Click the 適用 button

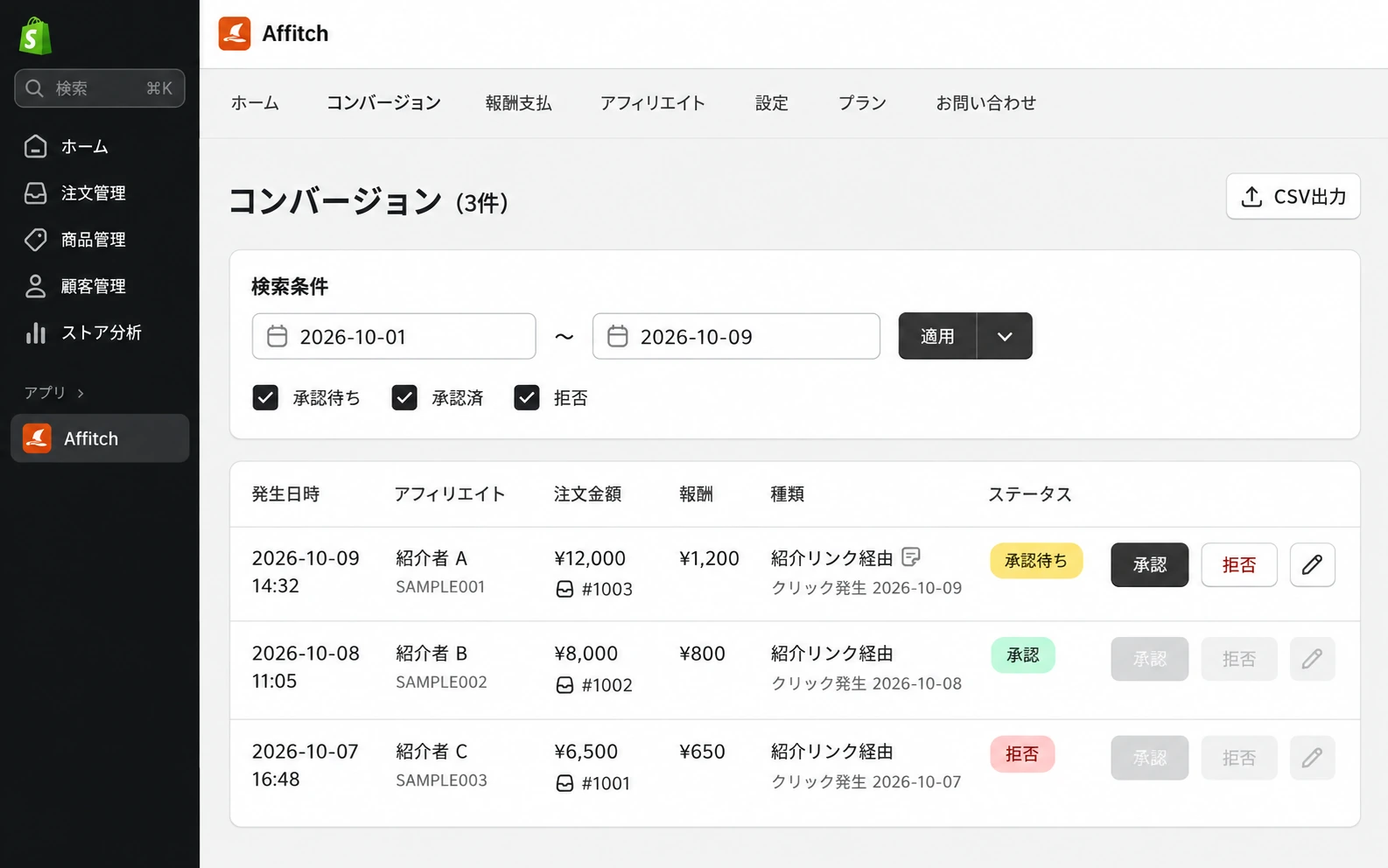(937, 336)
